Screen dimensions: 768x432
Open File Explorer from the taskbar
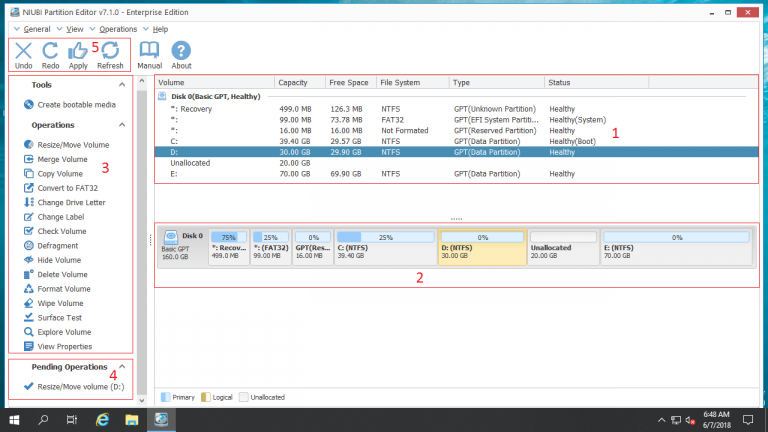coord(131,420)
